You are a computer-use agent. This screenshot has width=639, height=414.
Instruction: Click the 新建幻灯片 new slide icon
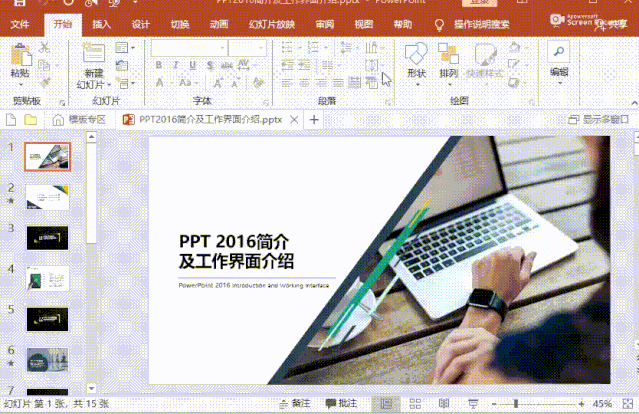point(94,52)
